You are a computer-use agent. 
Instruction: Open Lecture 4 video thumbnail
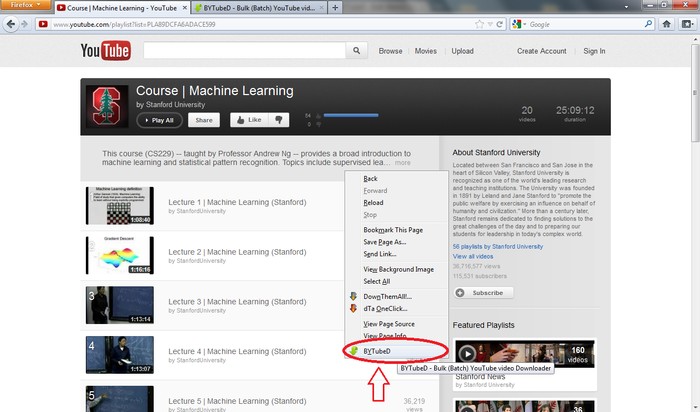point(120,355)
